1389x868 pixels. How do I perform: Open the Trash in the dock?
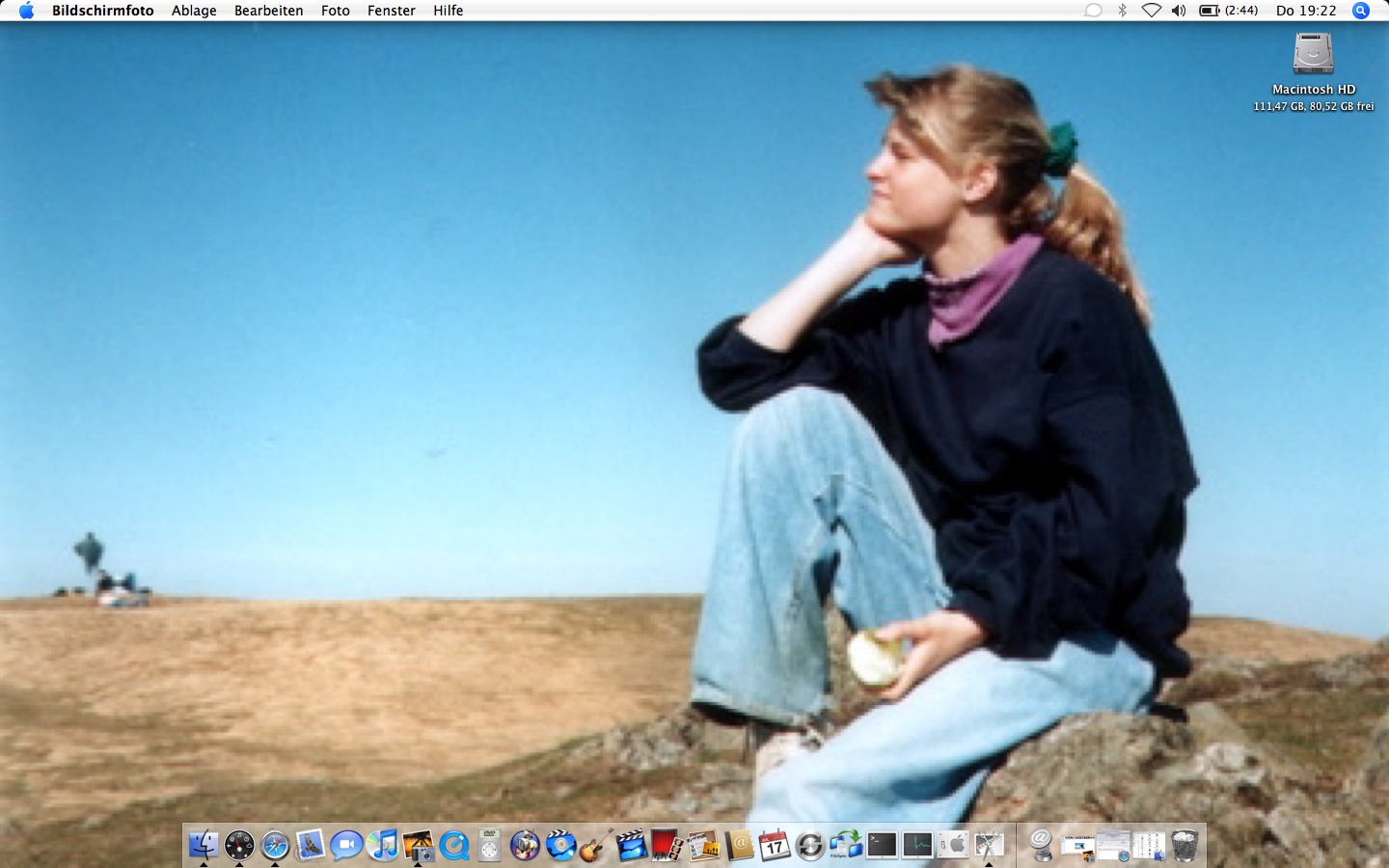tap(1185, 846)
